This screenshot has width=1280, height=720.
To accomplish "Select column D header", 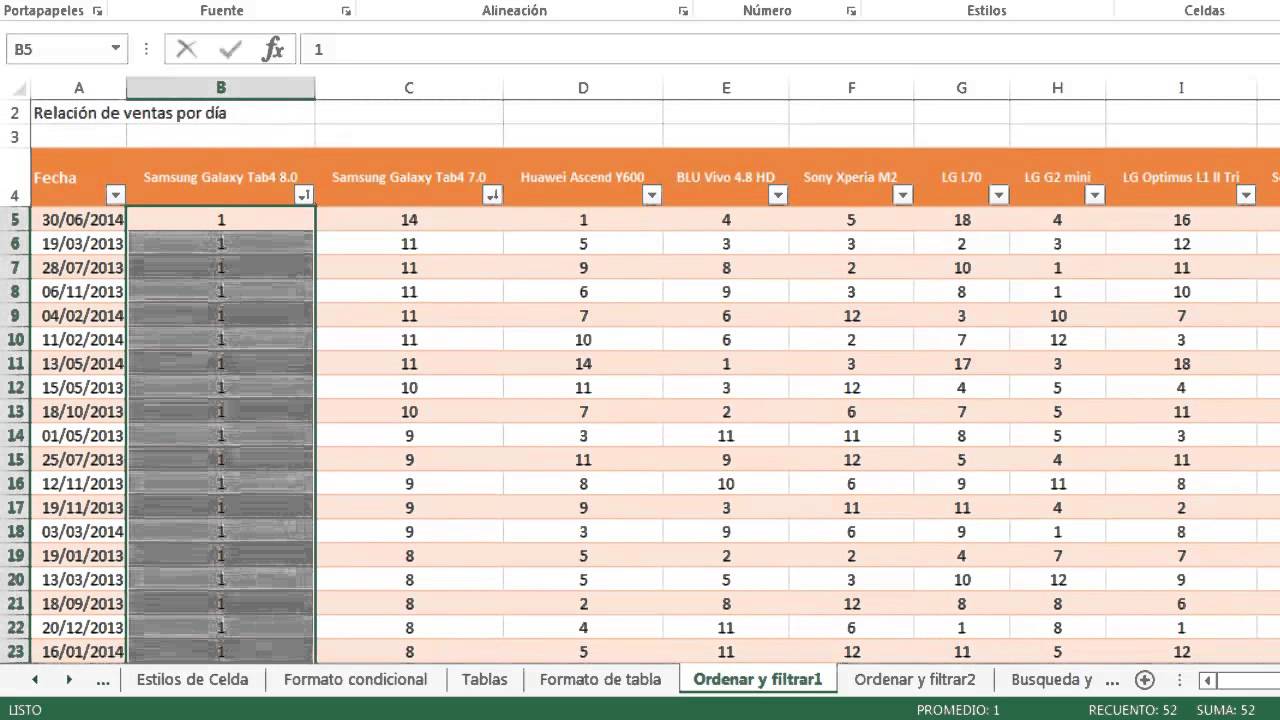I will pyautogui.click(x=583, y=88).
